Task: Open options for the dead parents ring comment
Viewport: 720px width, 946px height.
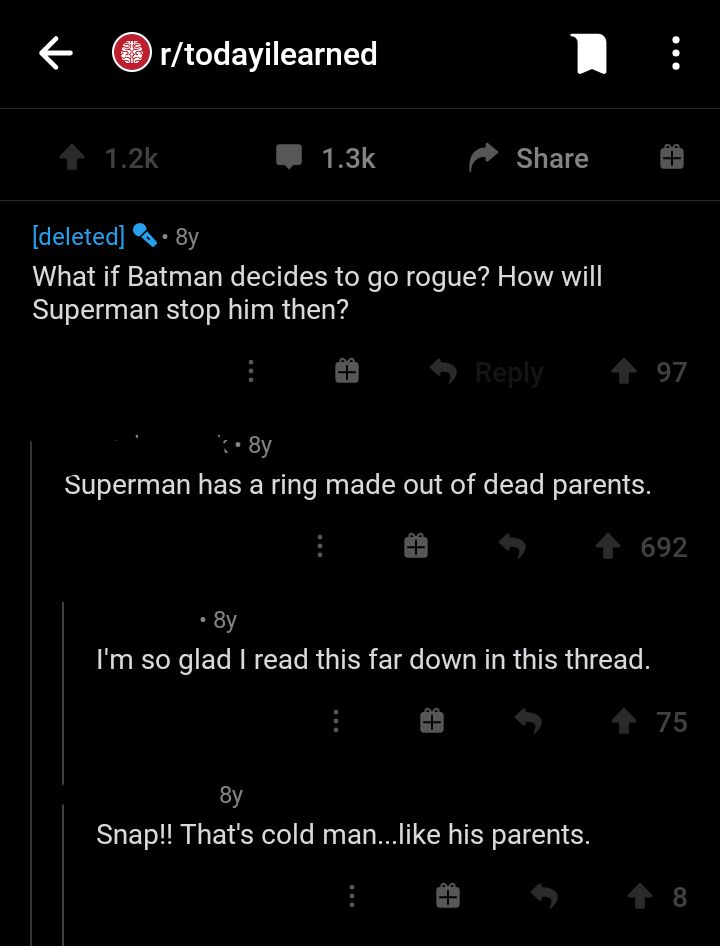Action: 319,546
